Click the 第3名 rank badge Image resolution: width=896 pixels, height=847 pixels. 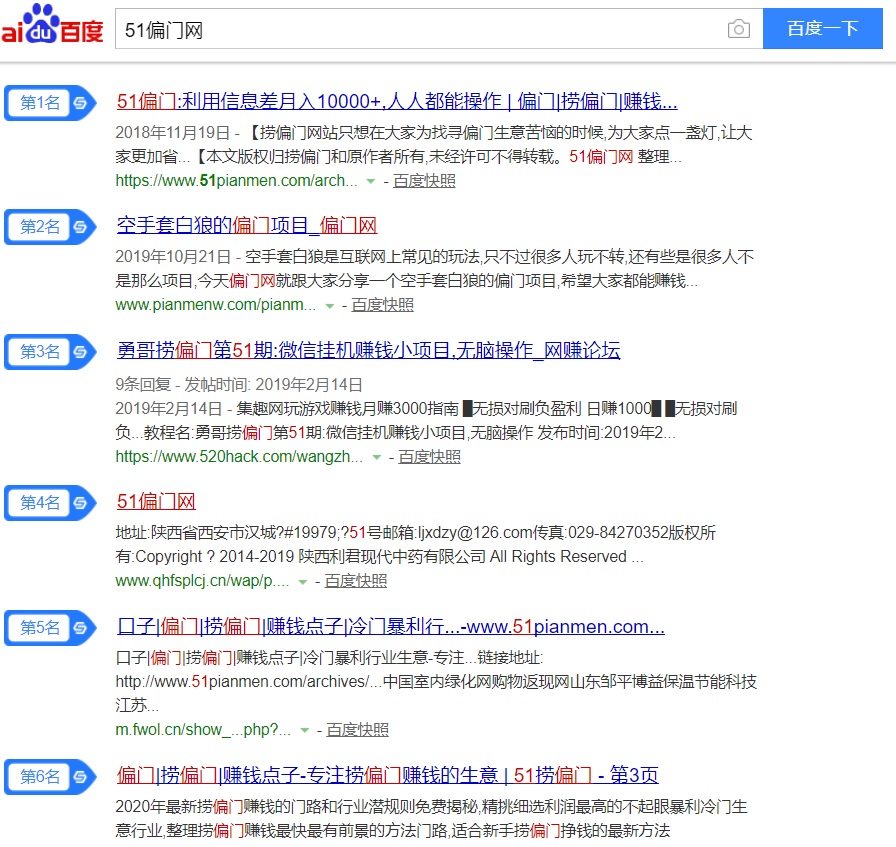(50, 351)
